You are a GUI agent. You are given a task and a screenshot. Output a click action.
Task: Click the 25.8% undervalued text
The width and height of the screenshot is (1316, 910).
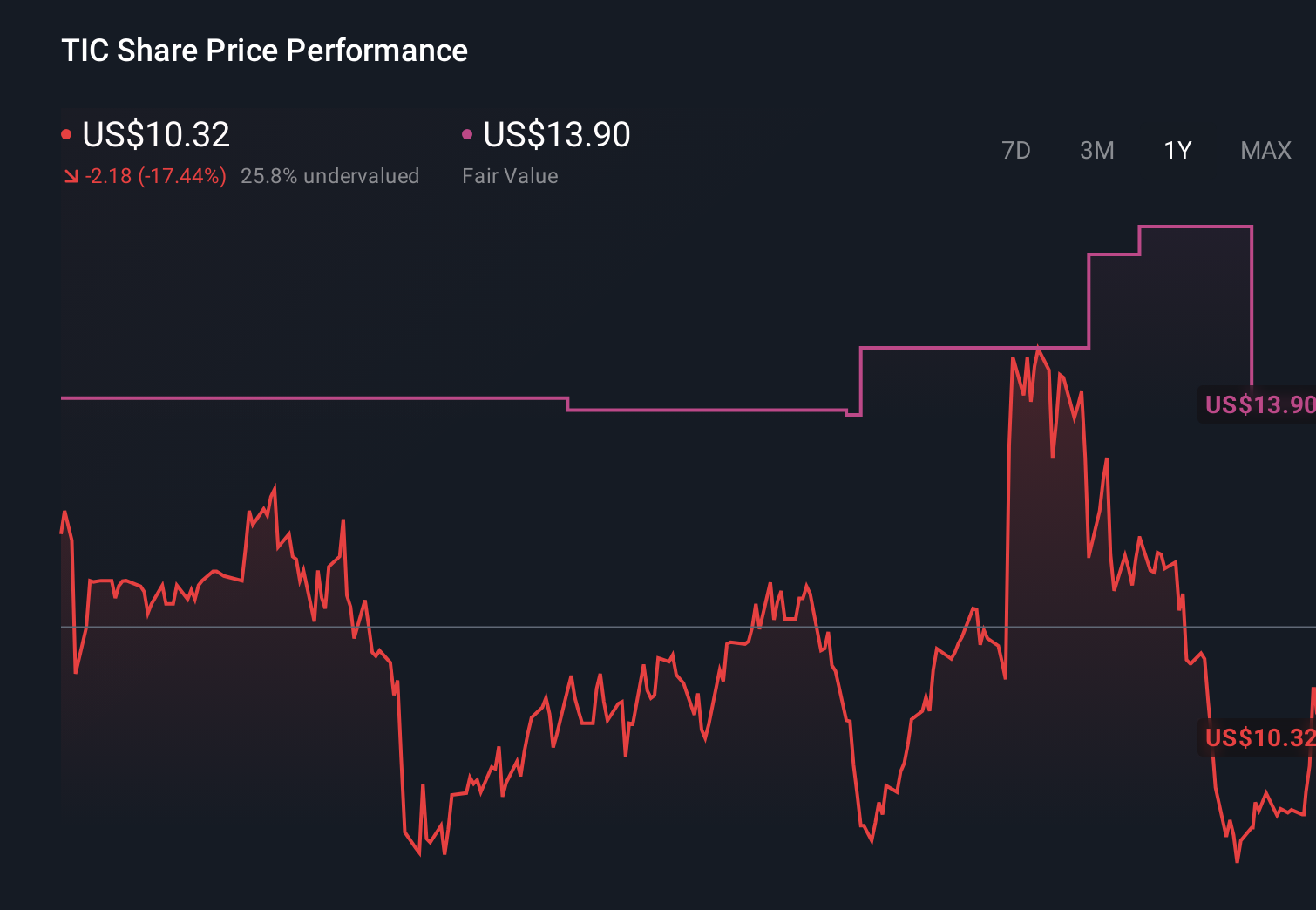330,176
